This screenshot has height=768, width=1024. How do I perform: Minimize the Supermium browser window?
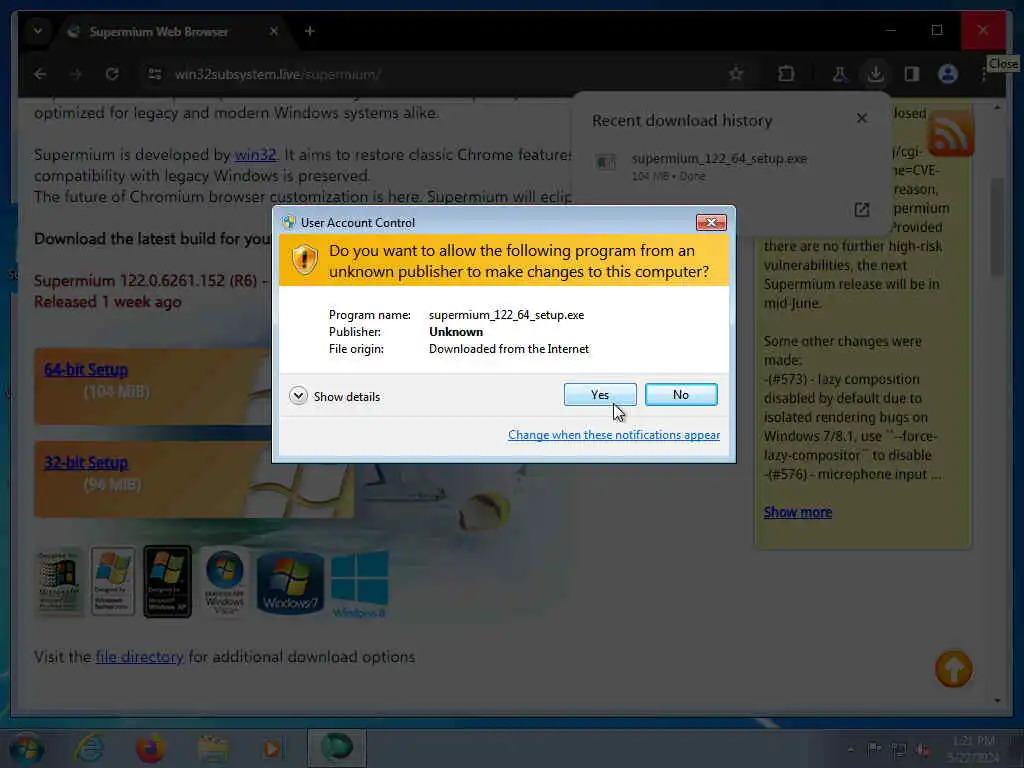point(891,30)
